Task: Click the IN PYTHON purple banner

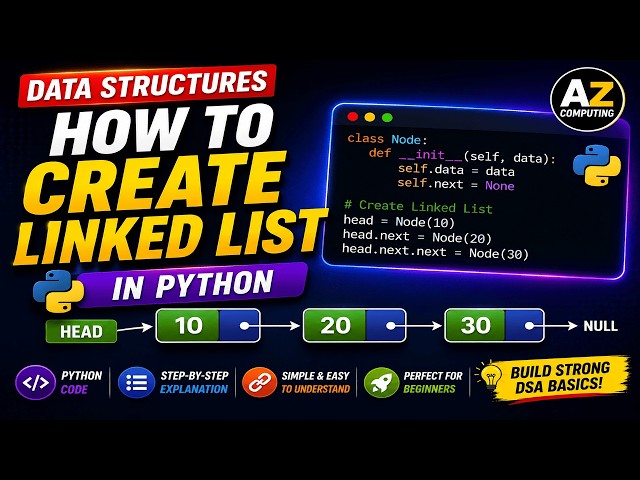Action: coord(192,284)
